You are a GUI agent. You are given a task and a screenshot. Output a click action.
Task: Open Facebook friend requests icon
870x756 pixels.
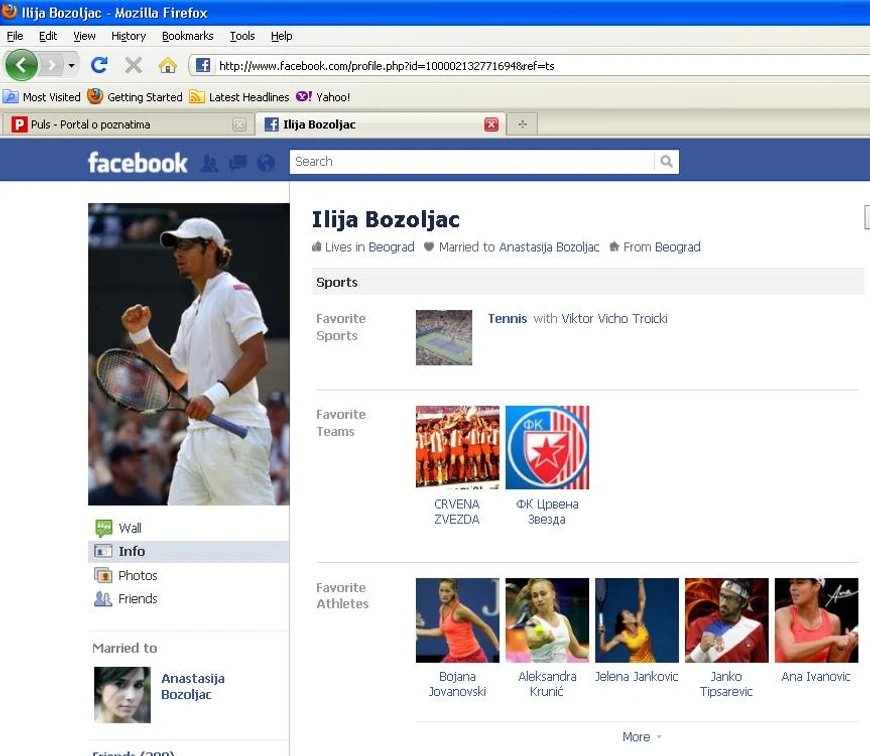209,163
